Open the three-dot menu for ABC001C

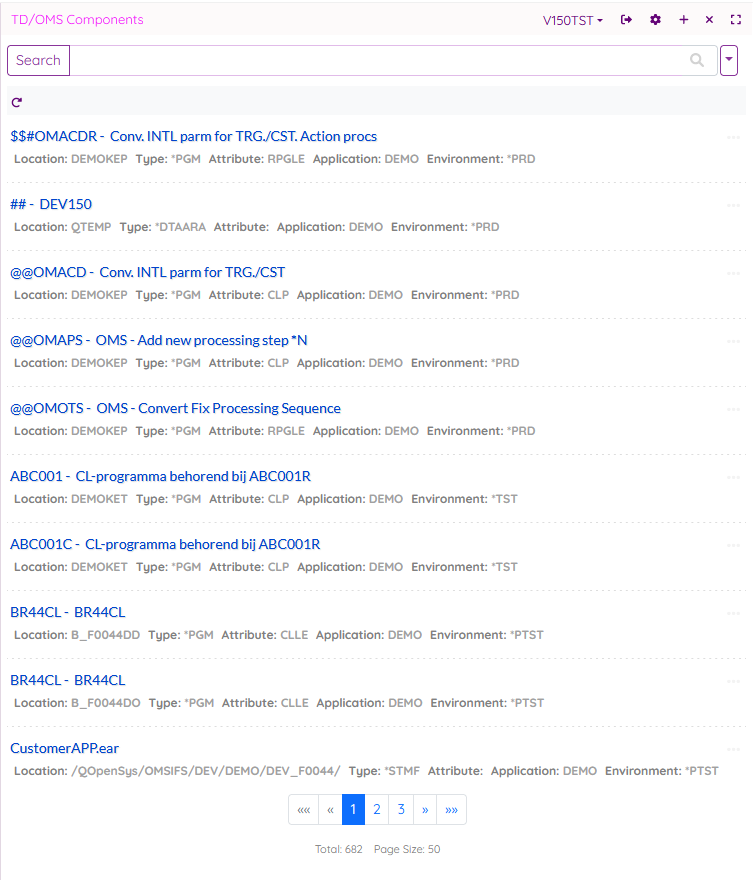[x=734, y=545]
